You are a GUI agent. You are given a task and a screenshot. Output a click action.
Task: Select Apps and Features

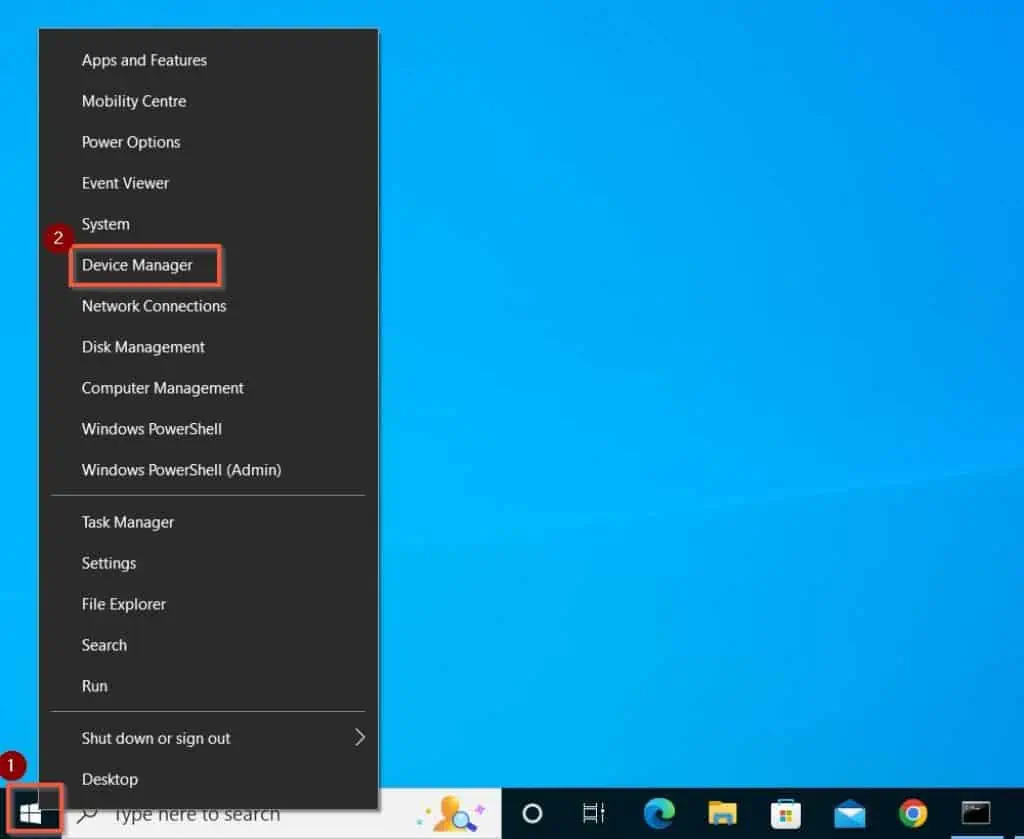[x=143, y=60]
